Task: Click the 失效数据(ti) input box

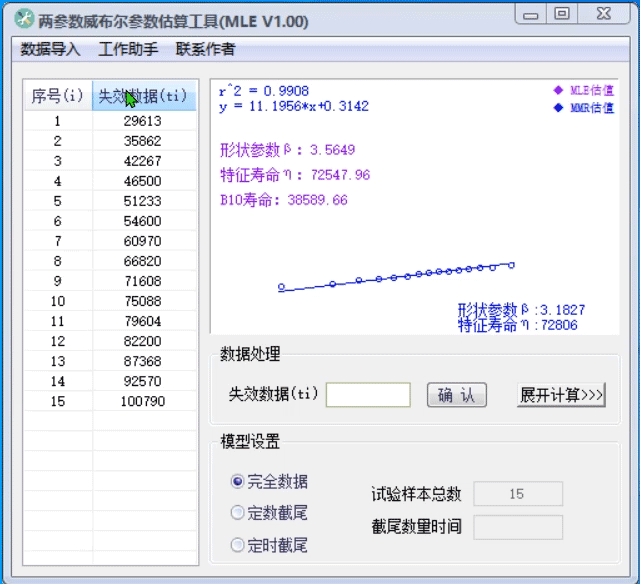Action: pos(368,395)
